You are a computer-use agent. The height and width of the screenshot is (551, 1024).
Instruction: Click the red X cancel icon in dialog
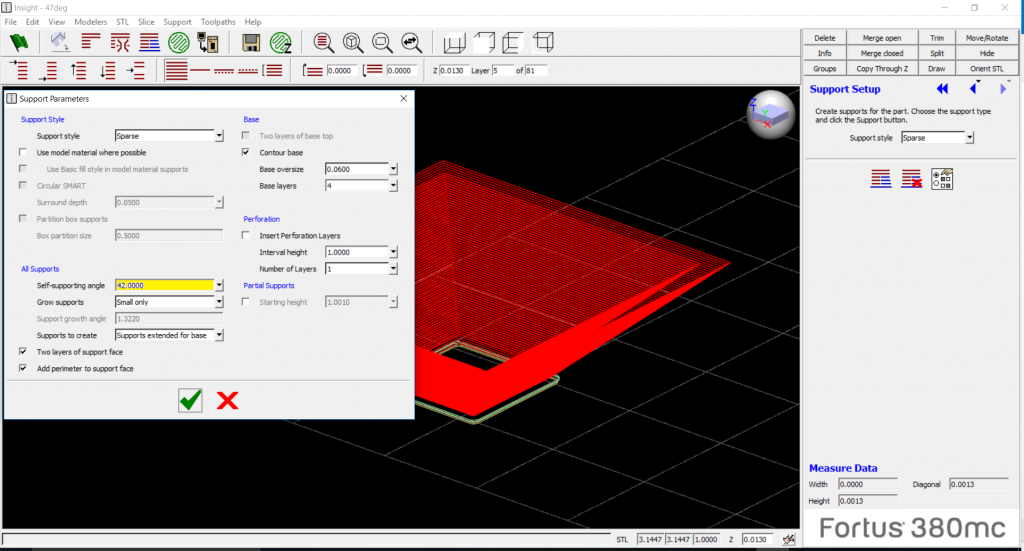[228, 400]
